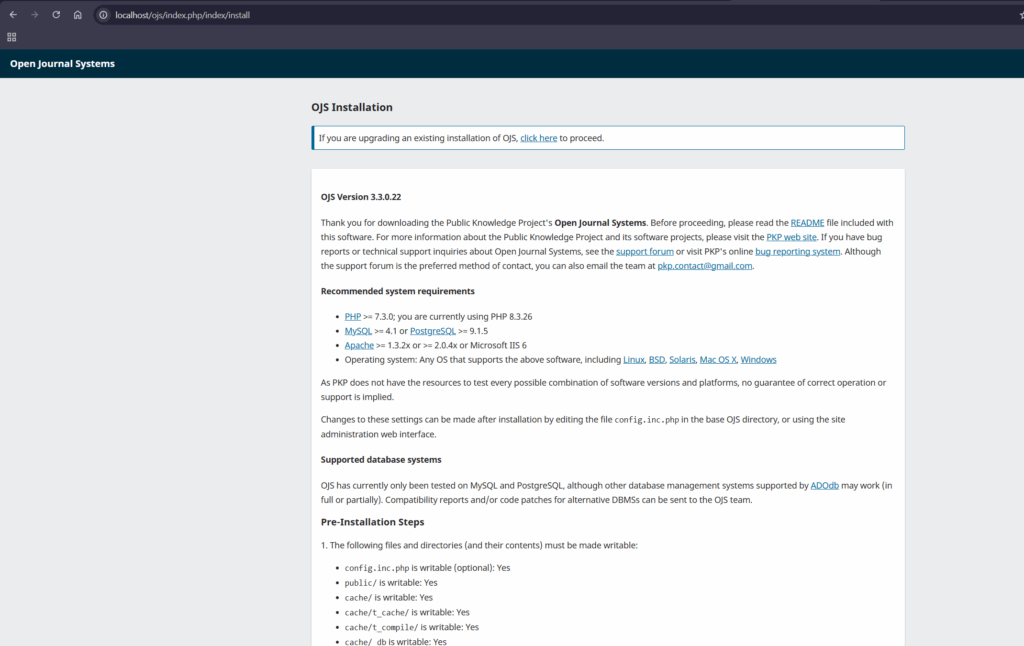Open the browser home page
This screenshot has width=1024, height=646.
point(78,15)
